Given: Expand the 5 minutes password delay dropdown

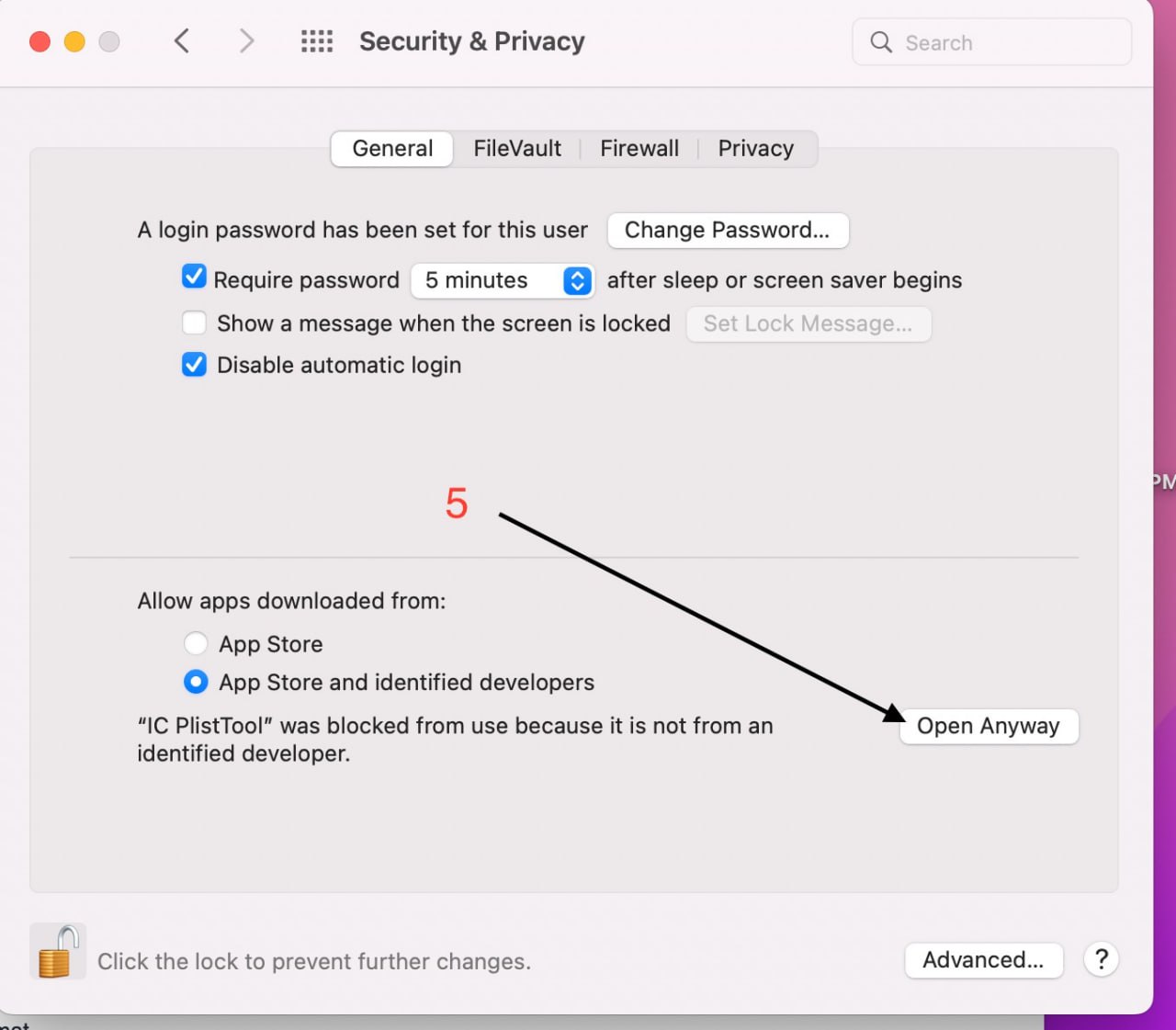Looking at the screenshot, I should click(x=503, y=280).
